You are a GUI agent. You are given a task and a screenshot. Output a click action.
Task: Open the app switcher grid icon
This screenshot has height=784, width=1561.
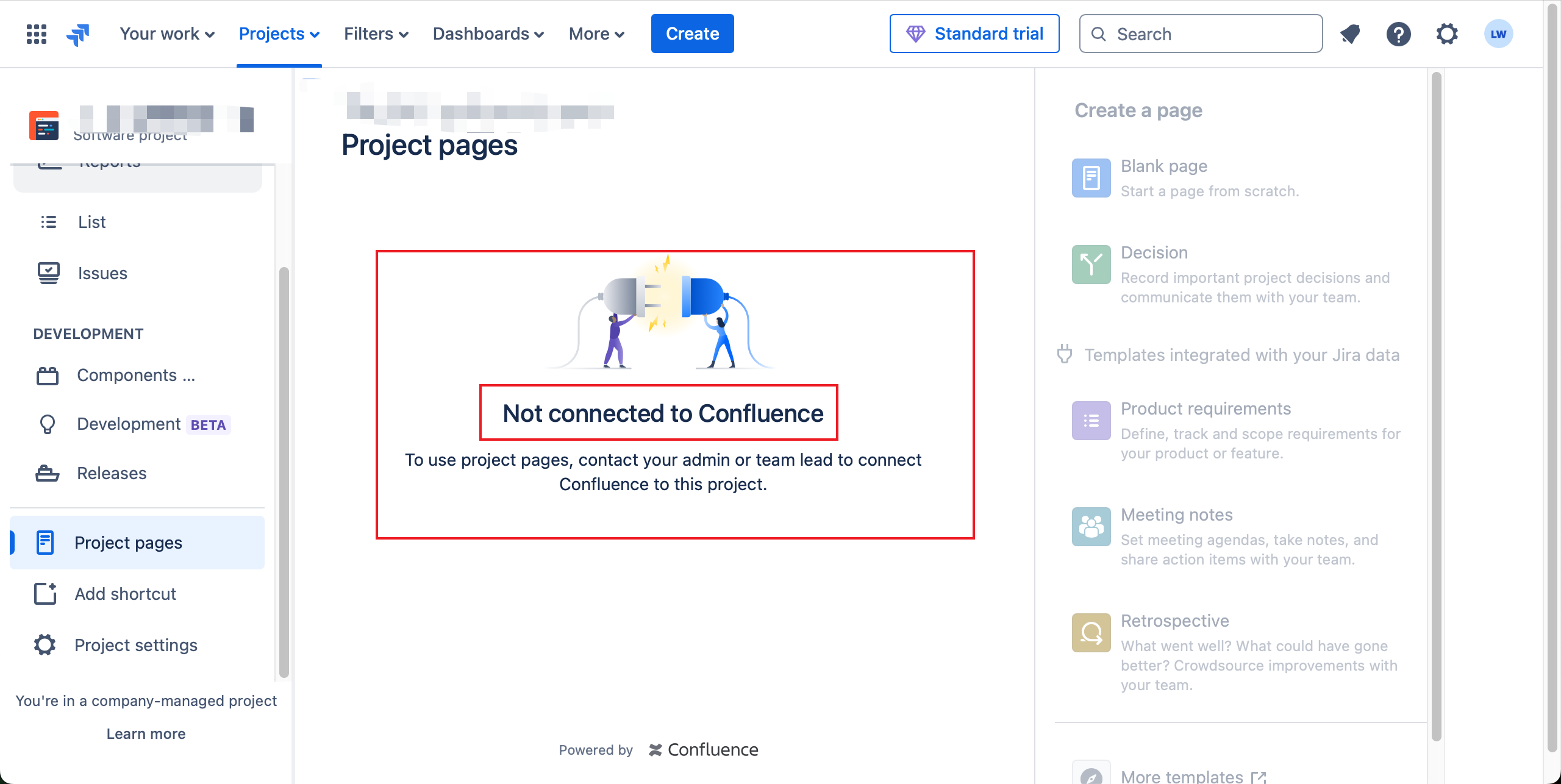[37, 34]
